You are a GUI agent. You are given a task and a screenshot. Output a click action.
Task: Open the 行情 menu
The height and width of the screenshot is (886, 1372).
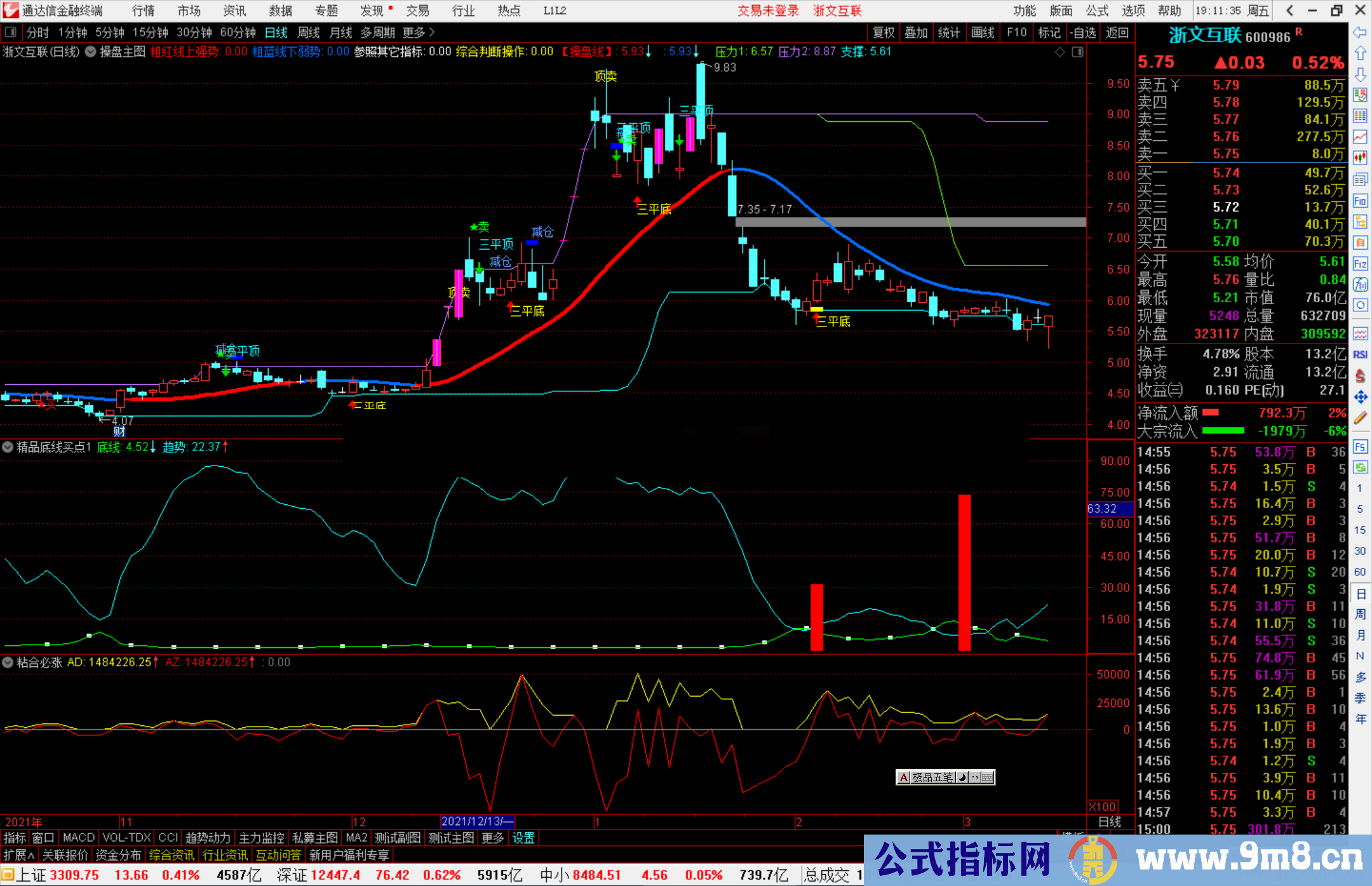[x=144, y=10]
